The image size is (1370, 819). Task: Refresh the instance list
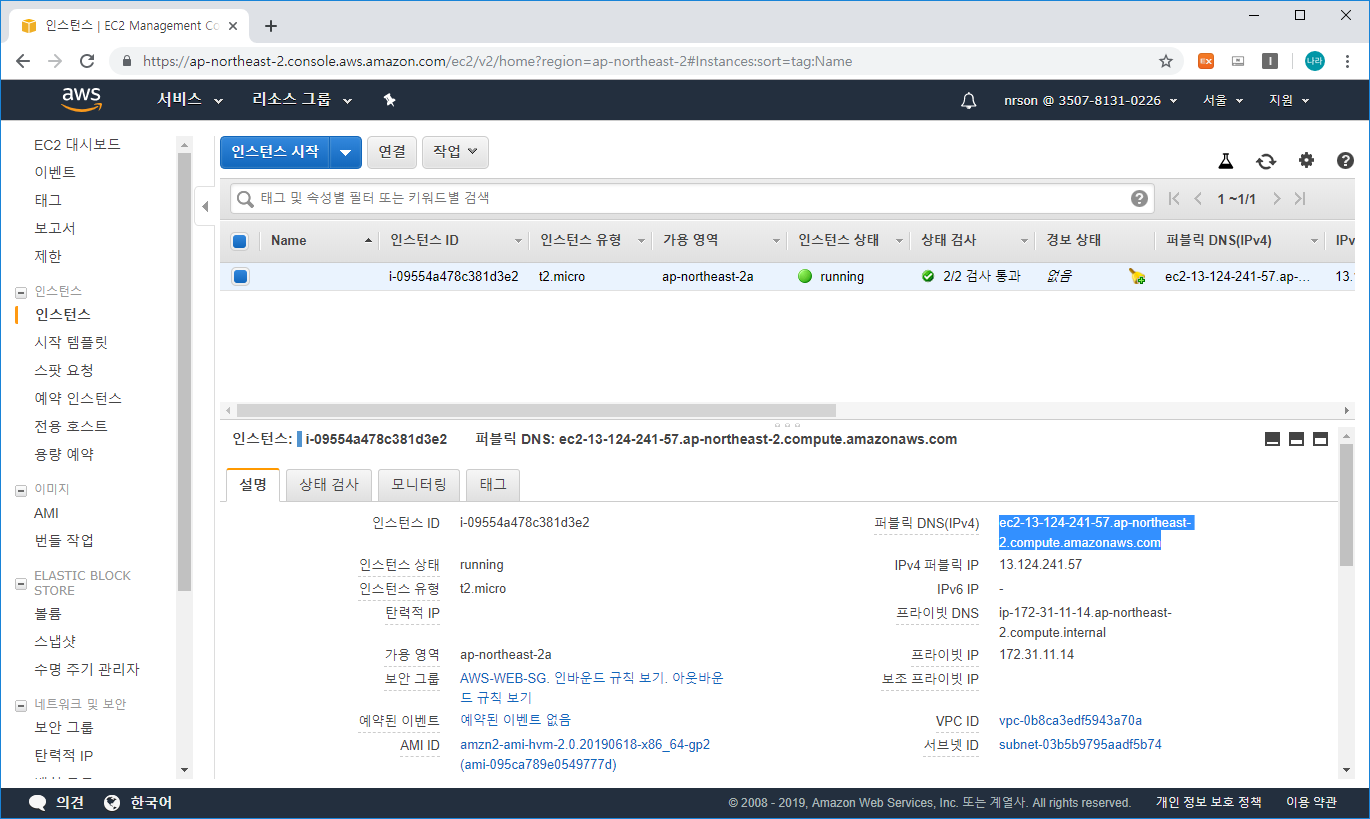[1266, 161]
